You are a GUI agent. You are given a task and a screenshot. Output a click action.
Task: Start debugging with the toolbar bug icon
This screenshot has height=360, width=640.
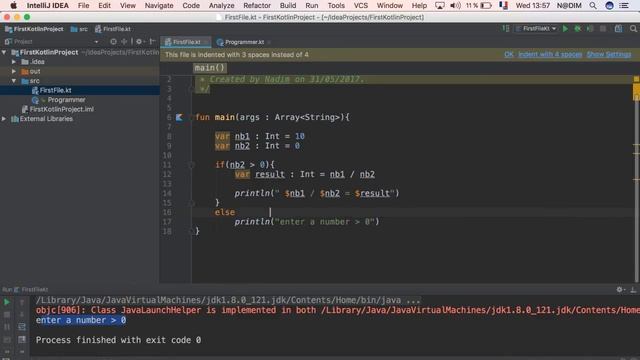tap(578, 29)
